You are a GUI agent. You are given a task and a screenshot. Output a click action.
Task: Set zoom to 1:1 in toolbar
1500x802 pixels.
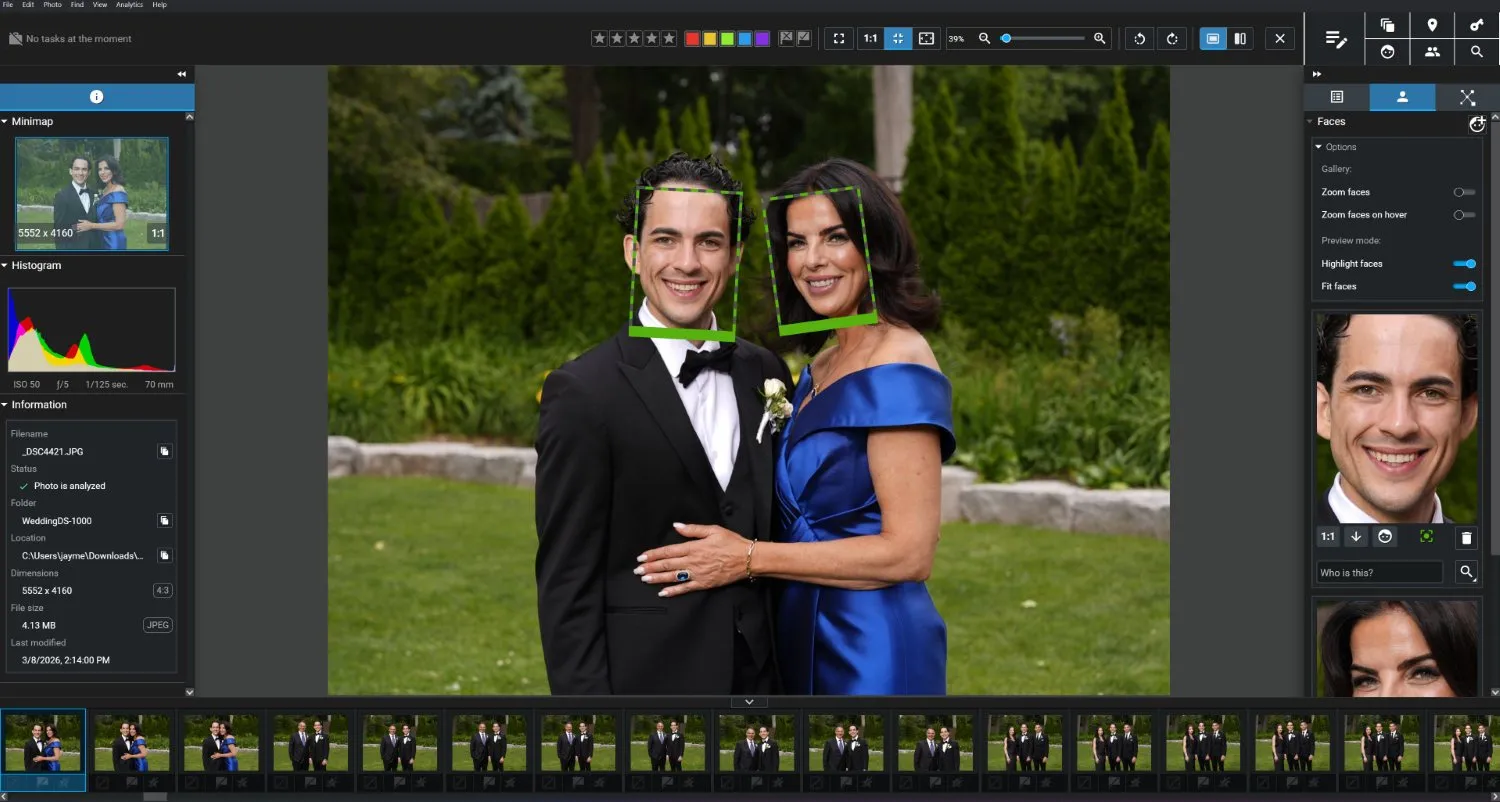pos(870,39)
